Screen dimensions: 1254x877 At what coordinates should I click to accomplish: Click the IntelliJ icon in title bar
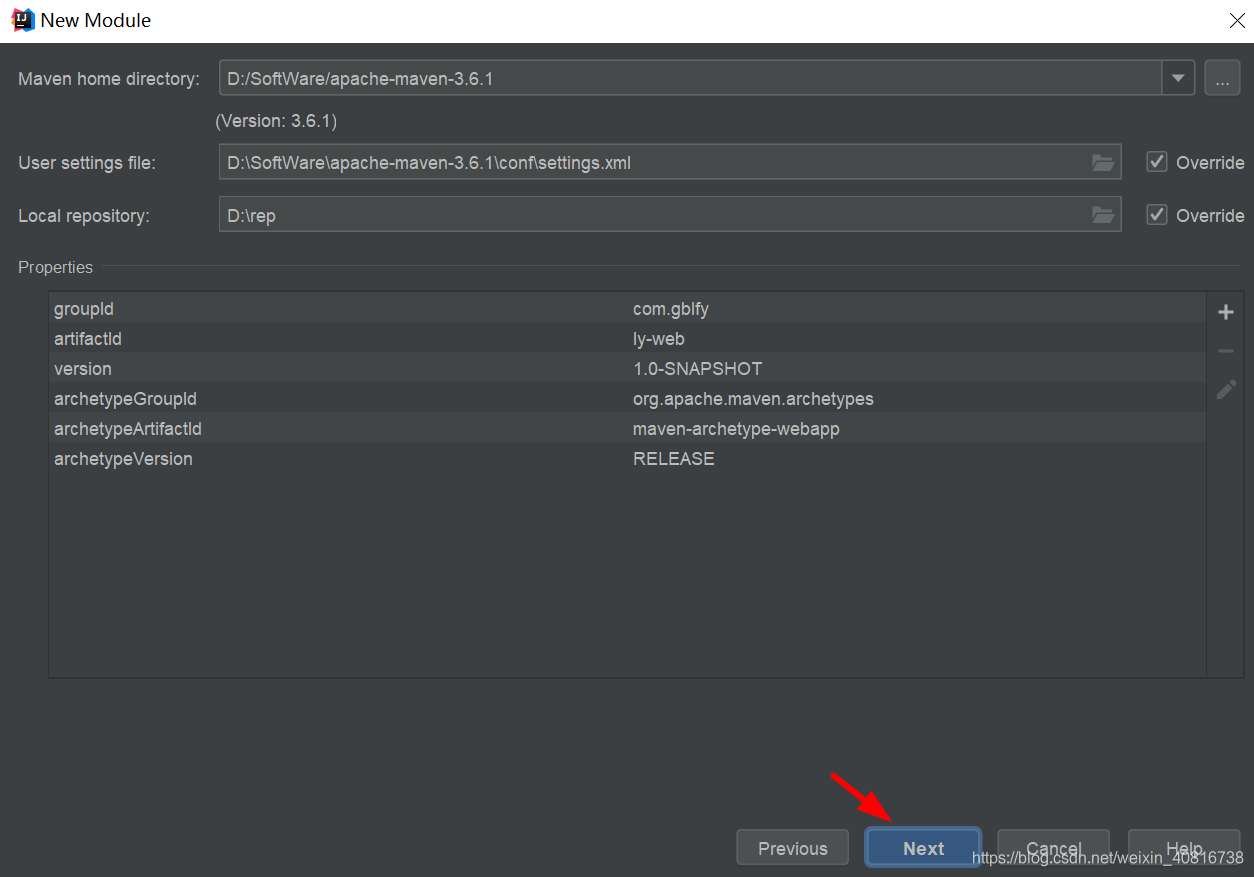click(x=22, y=19)
